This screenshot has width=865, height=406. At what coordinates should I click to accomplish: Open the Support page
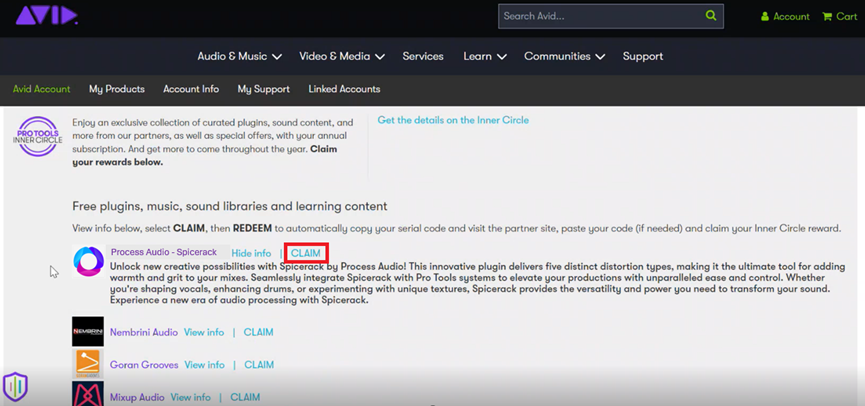[643, 56]
